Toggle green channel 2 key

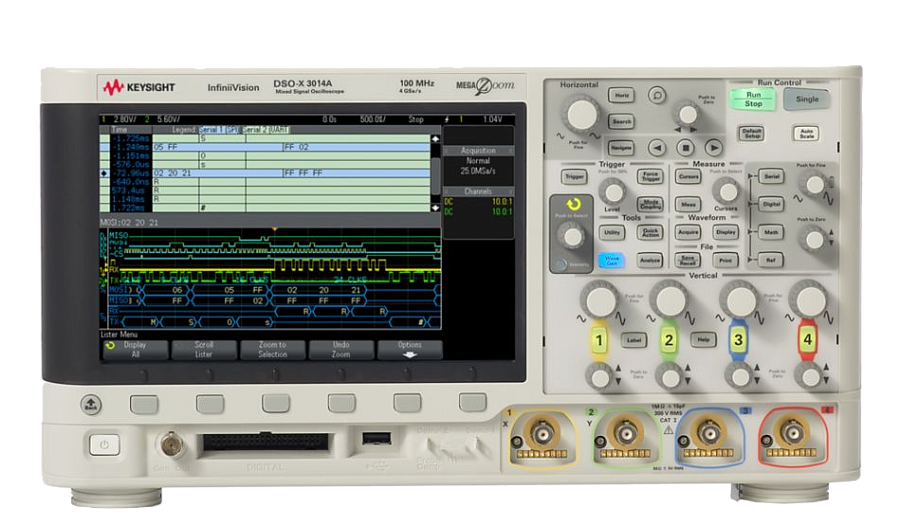[669, 341]
